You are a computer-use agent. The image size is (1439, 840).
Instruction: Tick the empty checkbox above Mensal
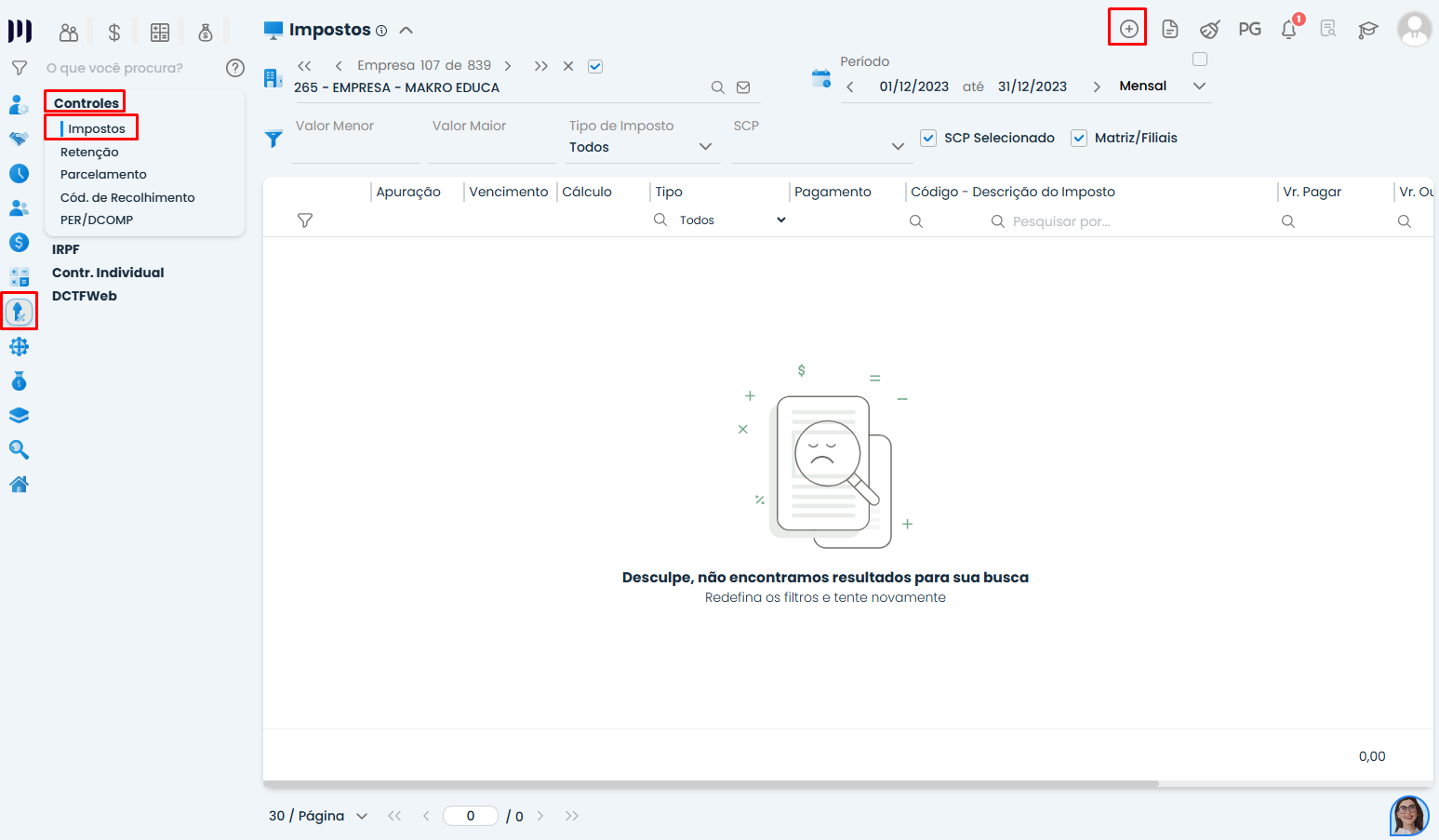[1200, 60]
